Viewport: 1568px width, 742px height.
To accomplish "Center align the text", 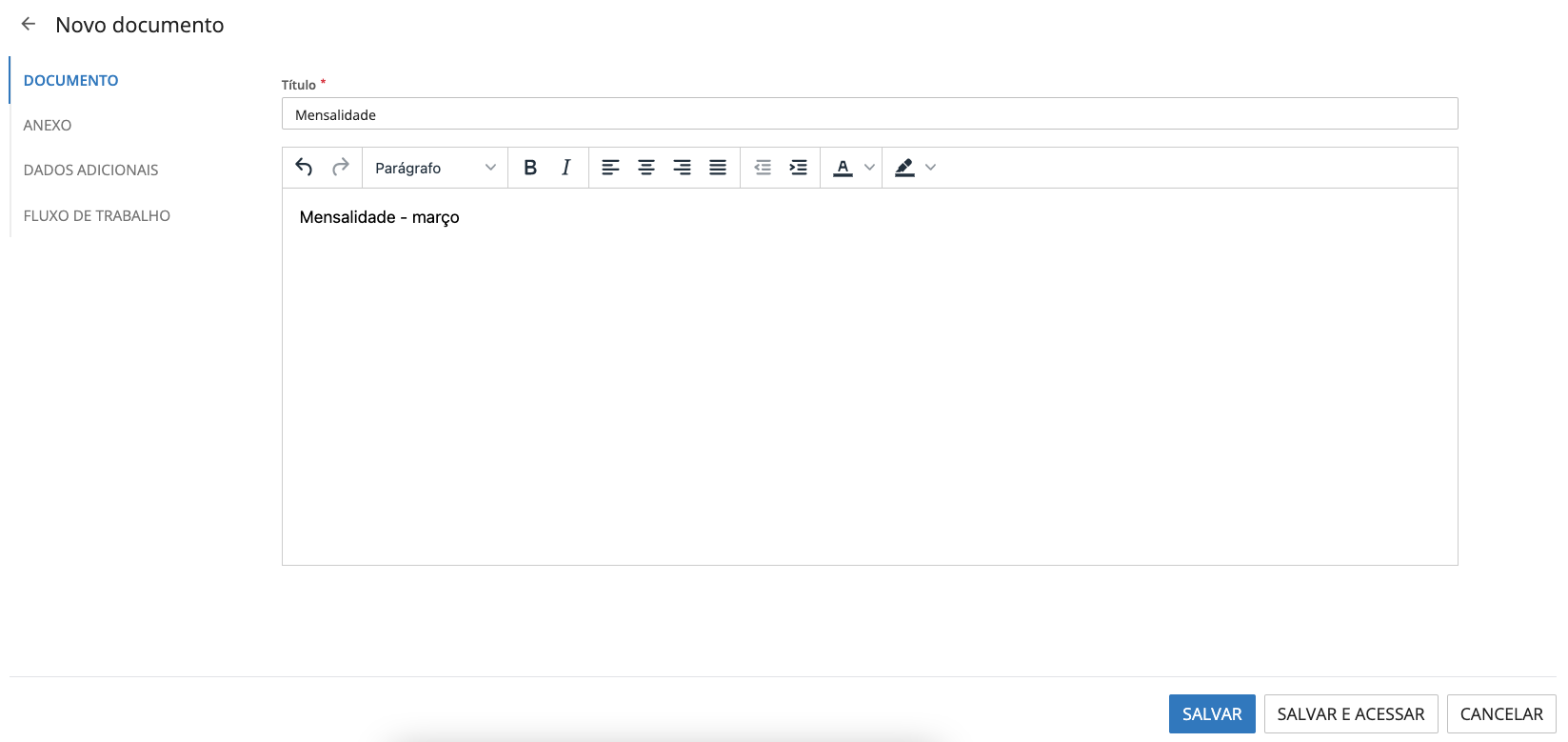I will pos(646,168).
